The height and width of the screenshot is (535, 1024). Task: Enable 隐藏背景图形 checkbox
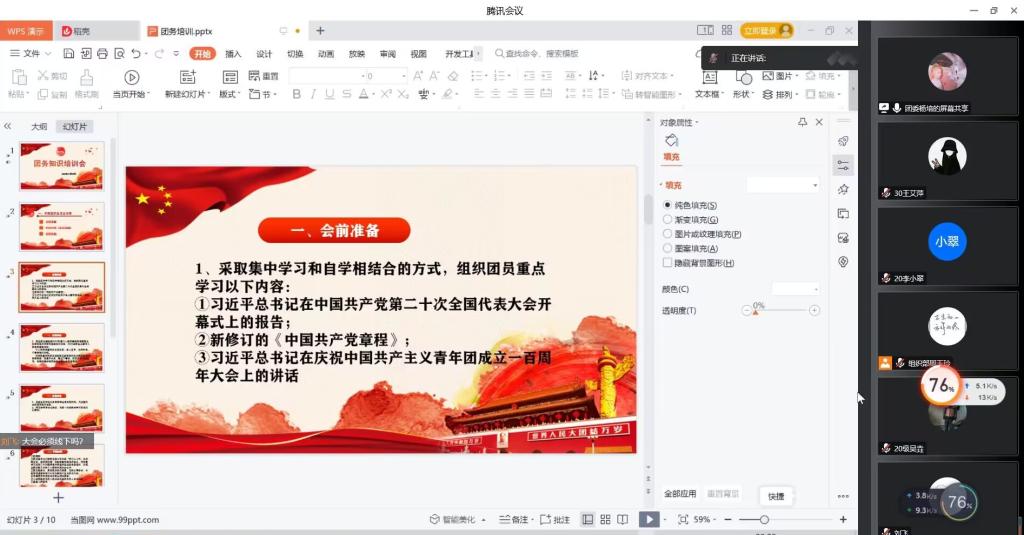click(x=668, y=263)
